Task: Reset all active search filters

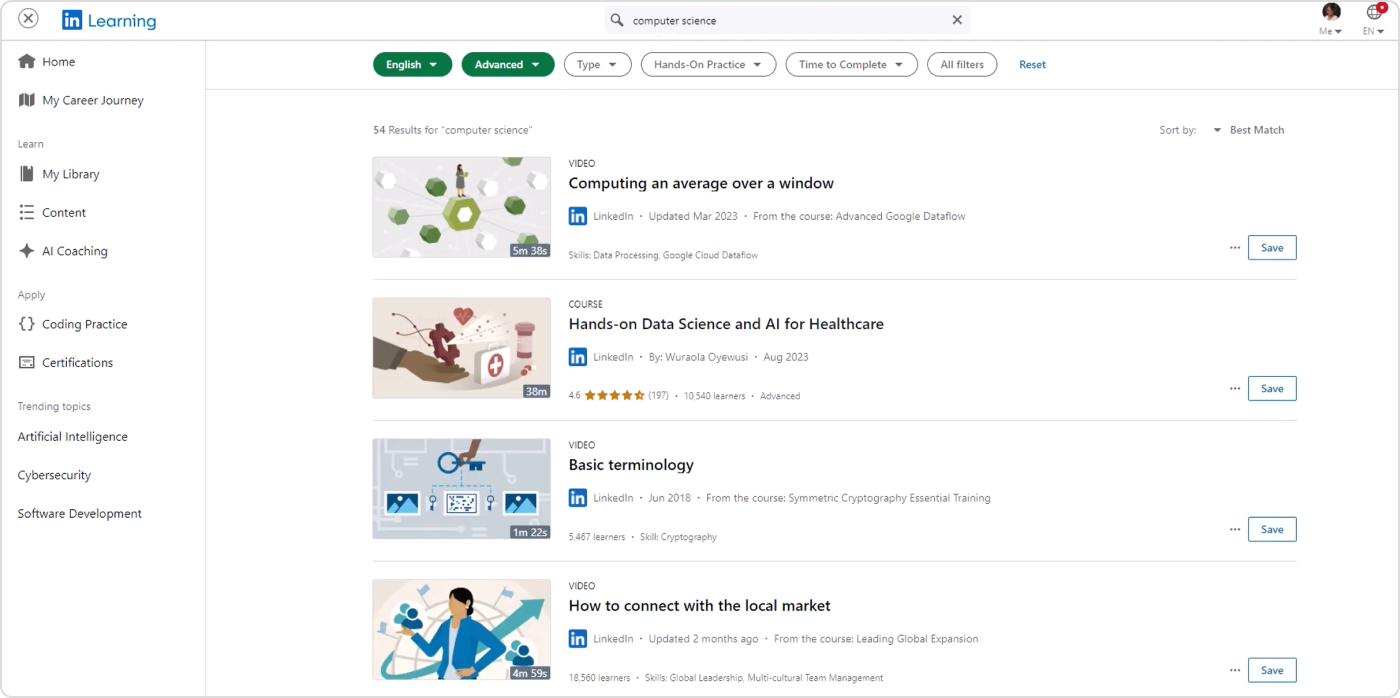Action: point(1032,64)
